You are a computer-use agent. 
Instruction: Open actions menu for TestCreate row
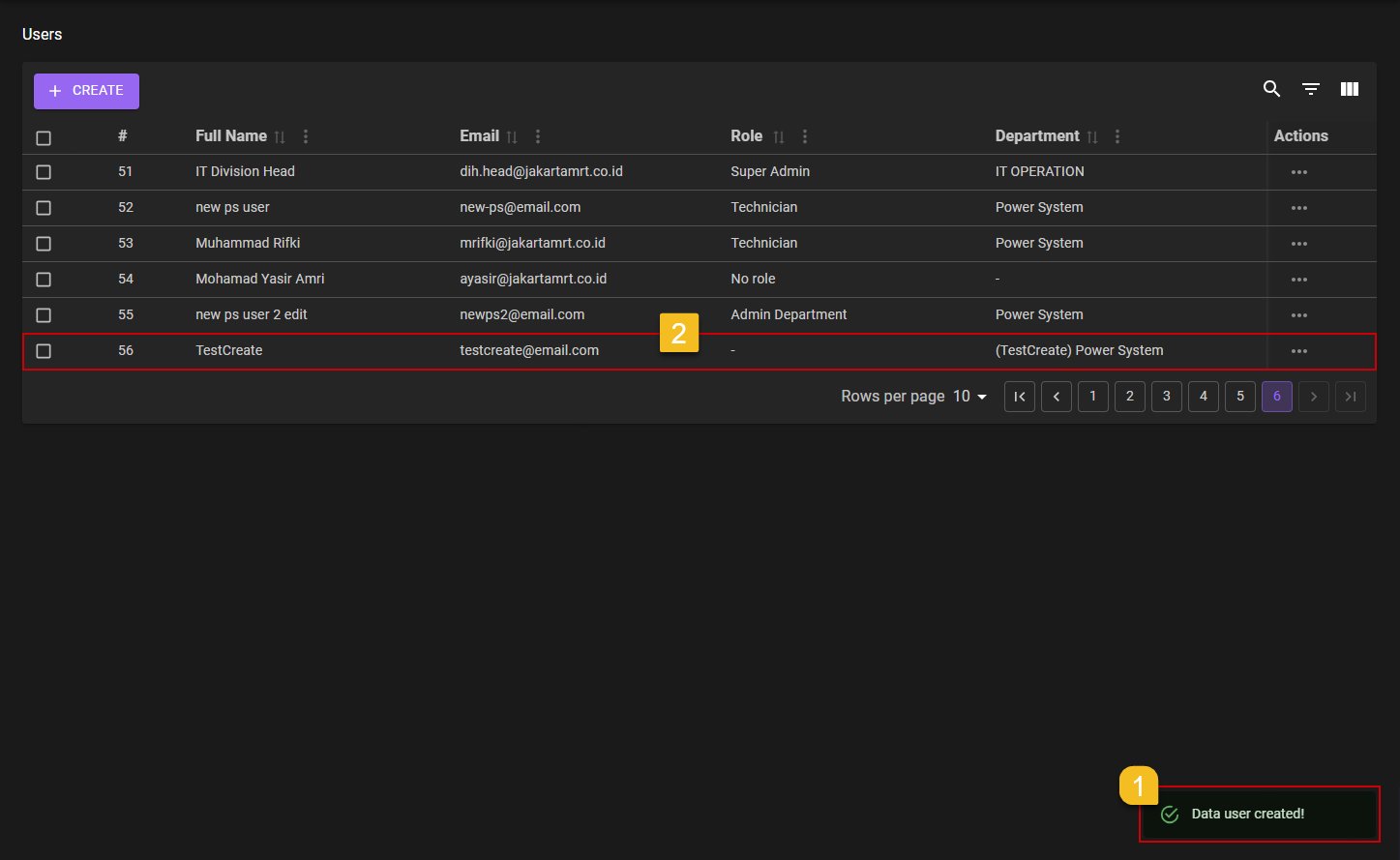[1298, 351]
